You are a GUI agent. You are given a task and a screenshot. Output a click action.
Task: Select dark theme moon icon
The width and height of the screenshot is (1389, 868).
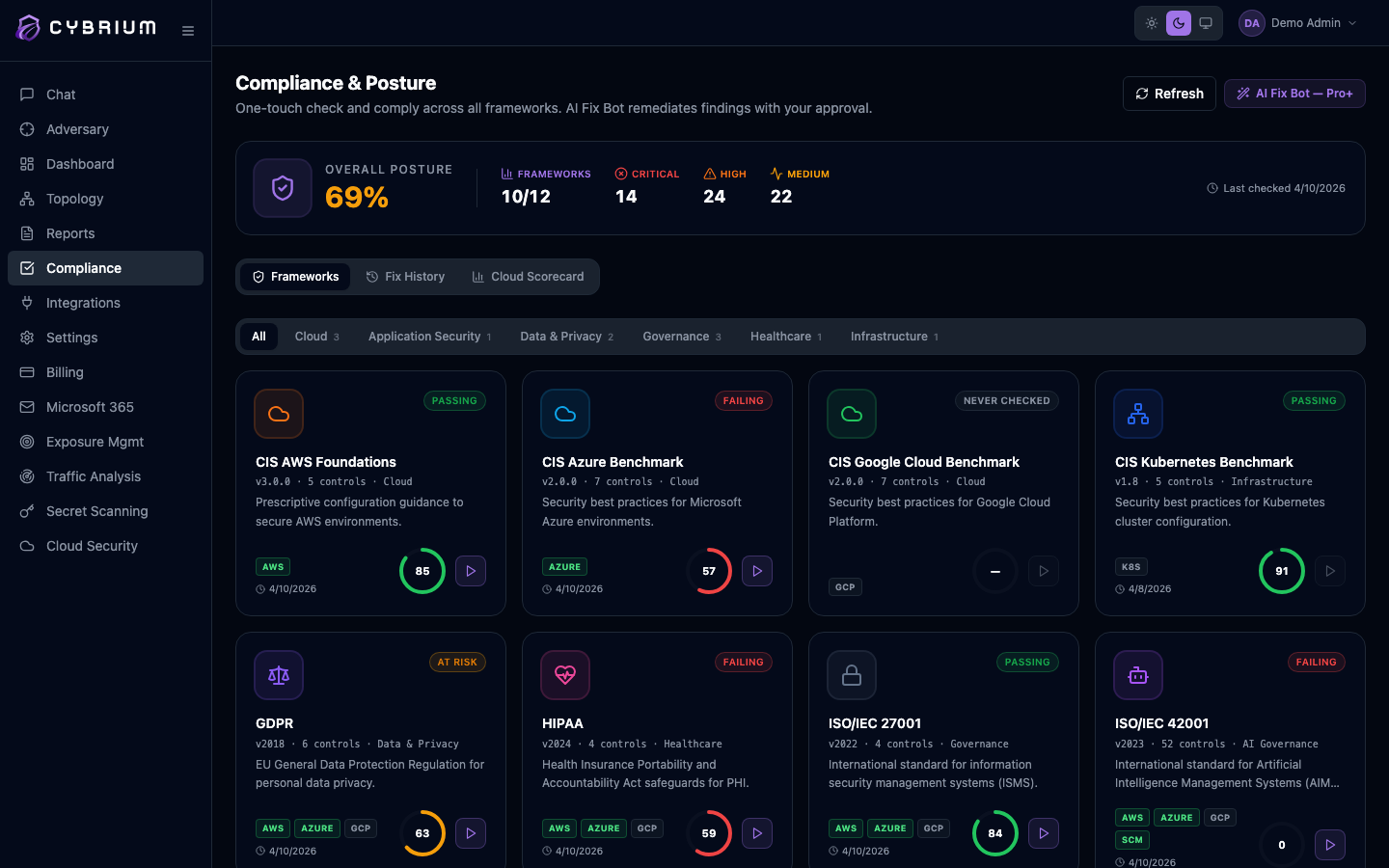tap(1179, 23)
